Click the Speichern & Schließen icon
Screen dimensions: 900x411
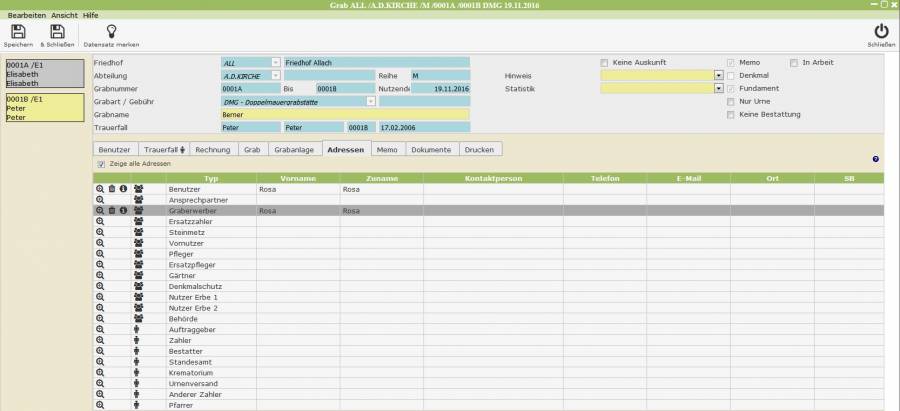(x=57, y=32)
